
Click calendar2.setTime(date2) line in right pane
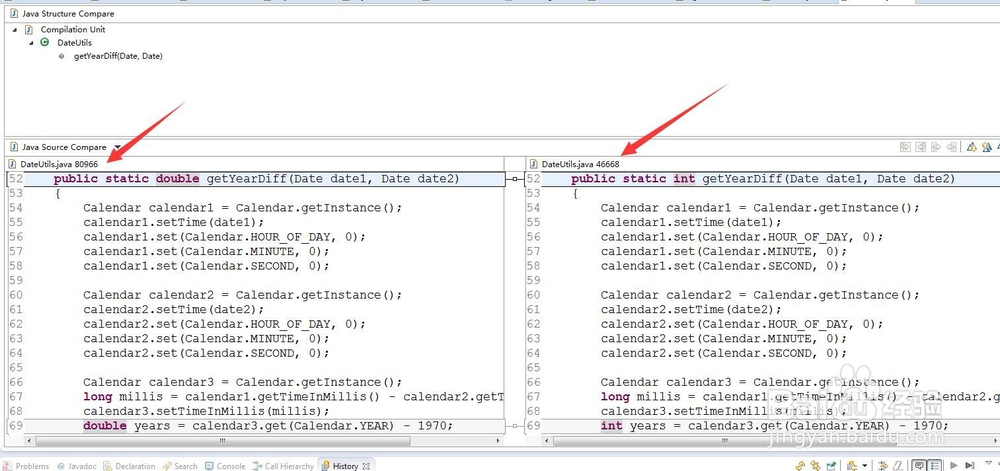691,310
